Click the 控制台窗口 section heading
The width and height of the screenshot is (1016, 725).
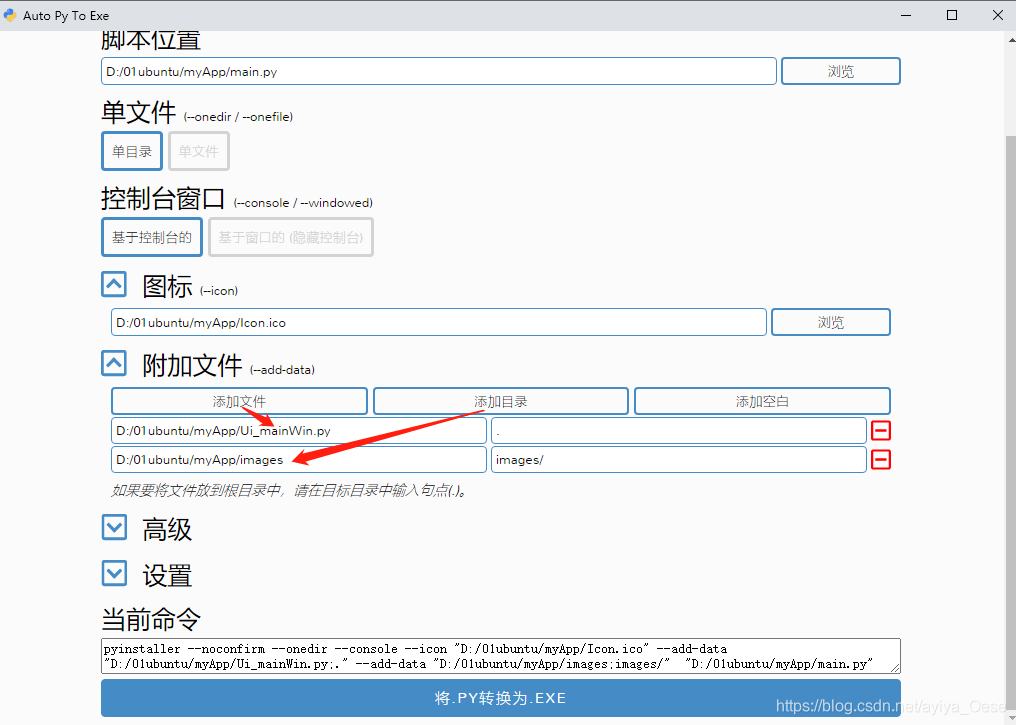163,198
